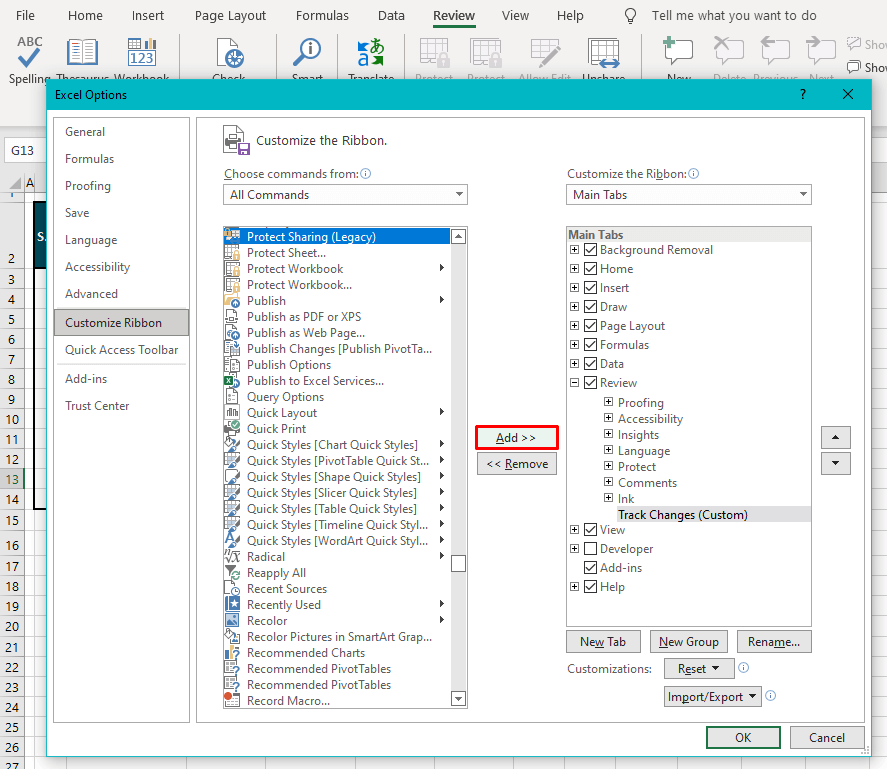Image resolution: width=887 pixels, height=769 pixels.
Task: Disable the Add-ins checkbox
Action: [x=589, y=567]
